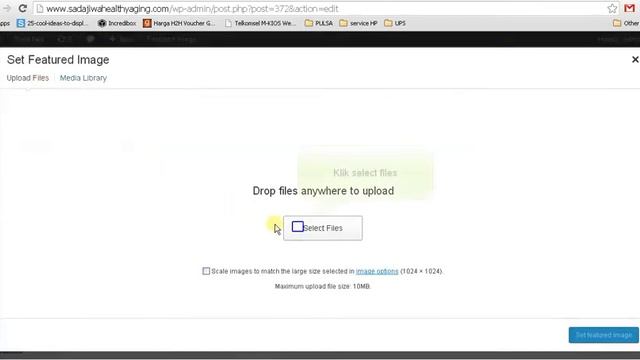Open the PULSA bookmarks folder

click(x=319, y=23)
